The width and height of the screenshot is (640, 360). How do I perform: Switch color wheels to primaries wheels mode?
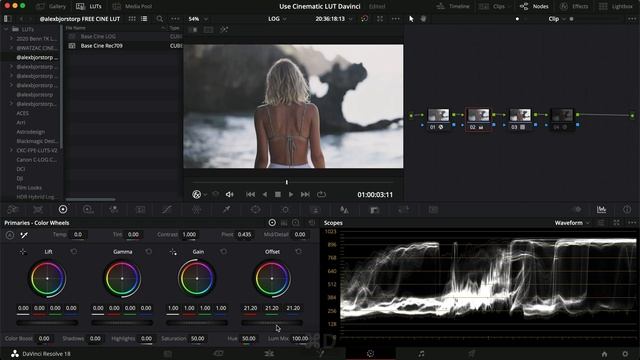coord(272,223)
